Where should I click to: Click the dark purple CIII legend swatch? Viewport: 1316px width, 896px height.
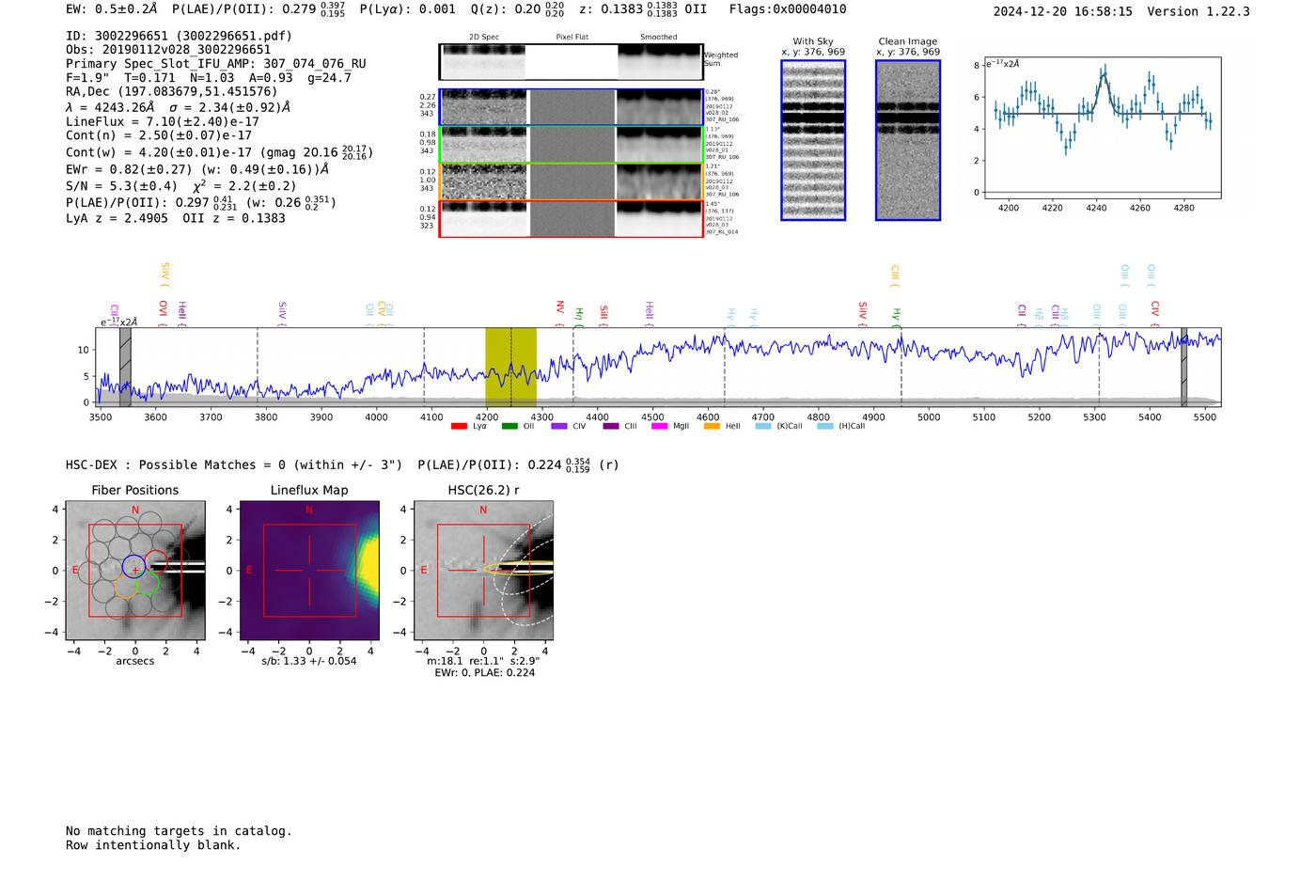pos(611,426)
